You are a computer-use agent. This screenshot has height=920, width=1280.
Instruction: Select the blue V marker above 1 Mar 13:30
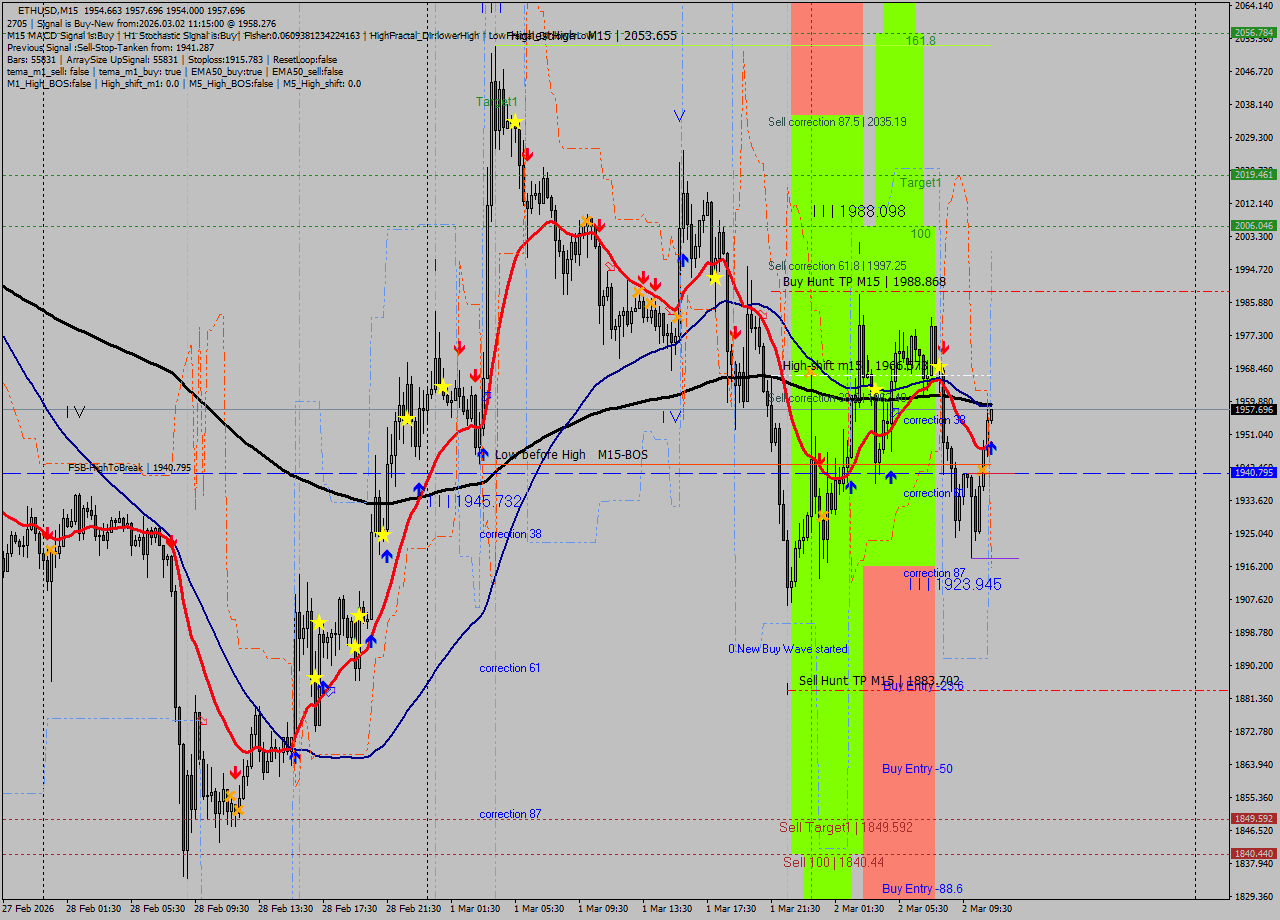(x=680, y=118)
